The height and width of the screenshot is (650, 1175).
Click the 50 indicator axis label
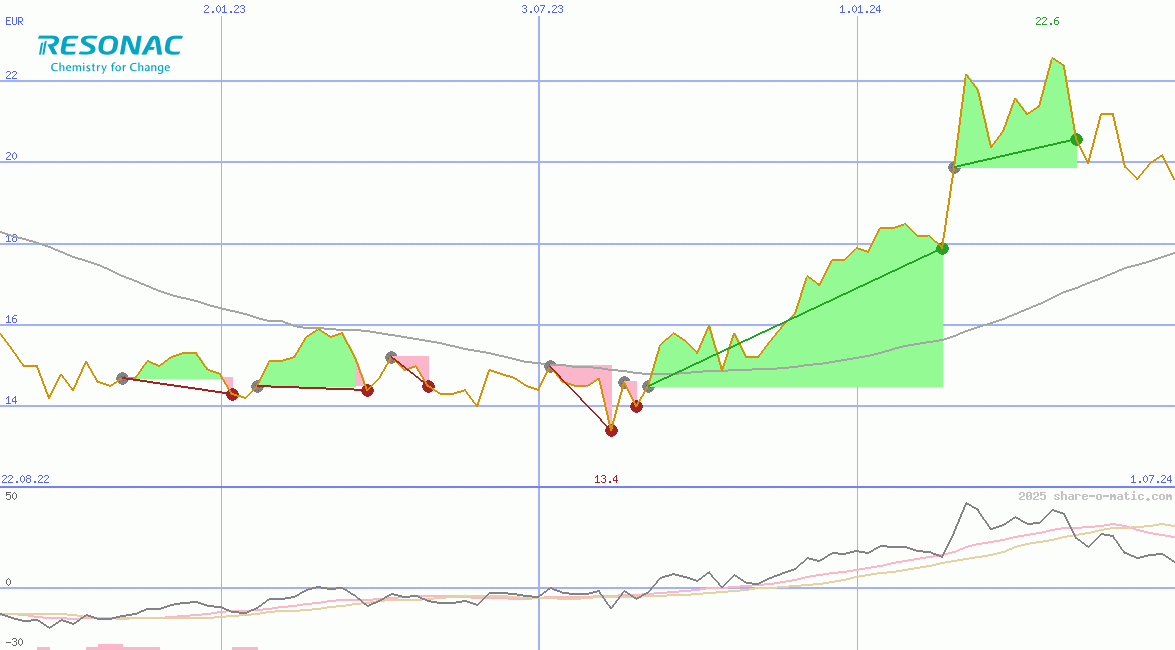tap(11, 496)
